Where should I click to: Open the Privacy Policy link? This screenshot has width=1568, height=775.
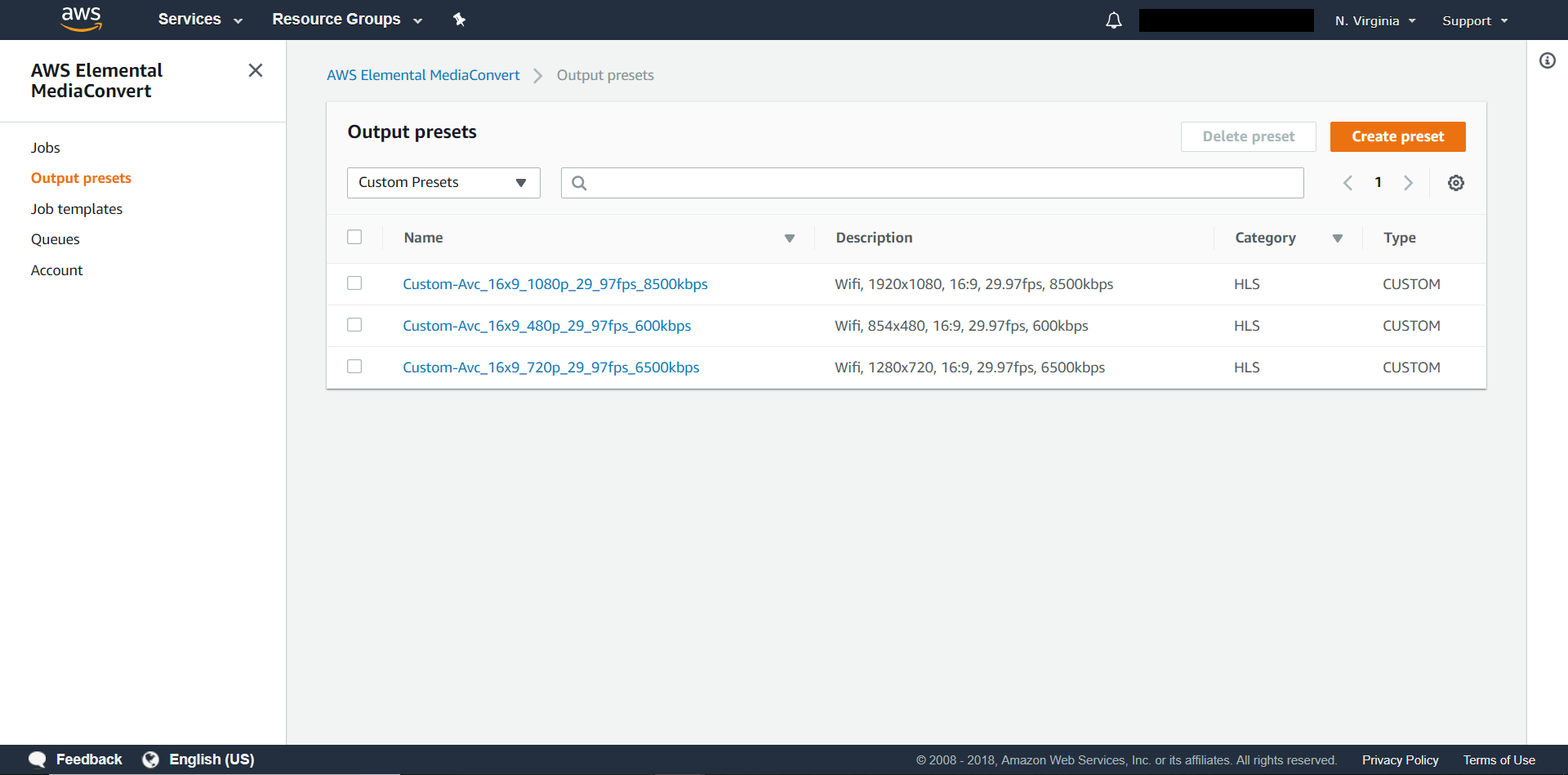1401,760
